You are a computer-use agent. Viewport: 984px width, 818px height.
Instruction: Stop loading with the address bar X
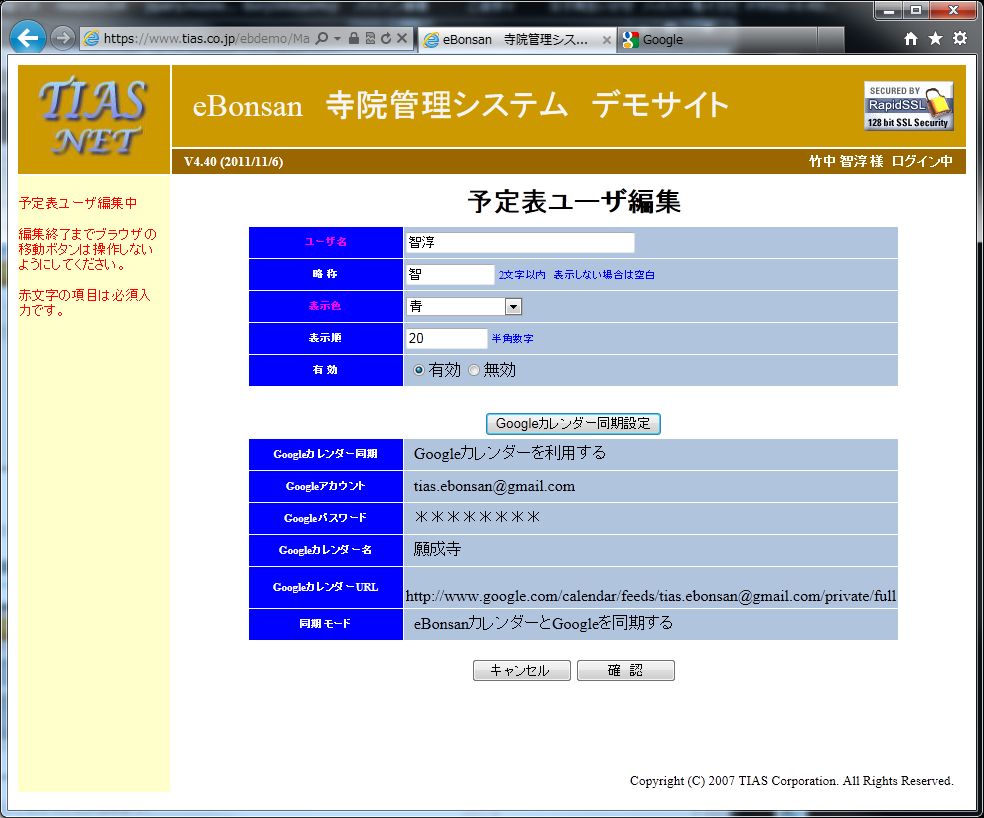pyautogui.click(x=402, y=38)
